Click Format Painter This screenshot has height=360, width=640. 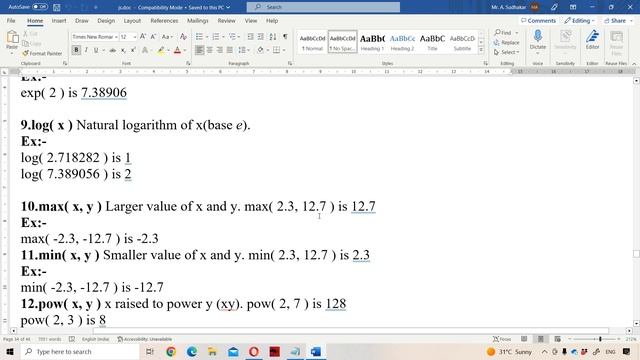42,53
